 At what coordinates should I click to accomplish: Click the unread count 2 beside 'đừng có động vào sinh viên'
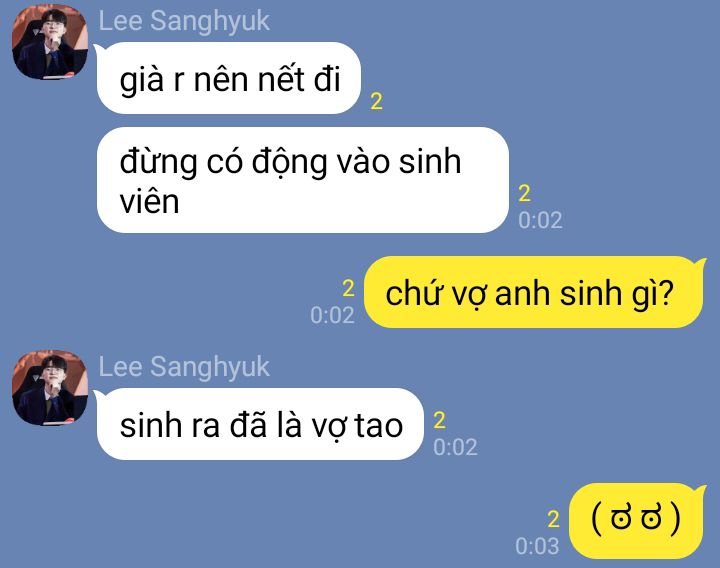[524, 193]
